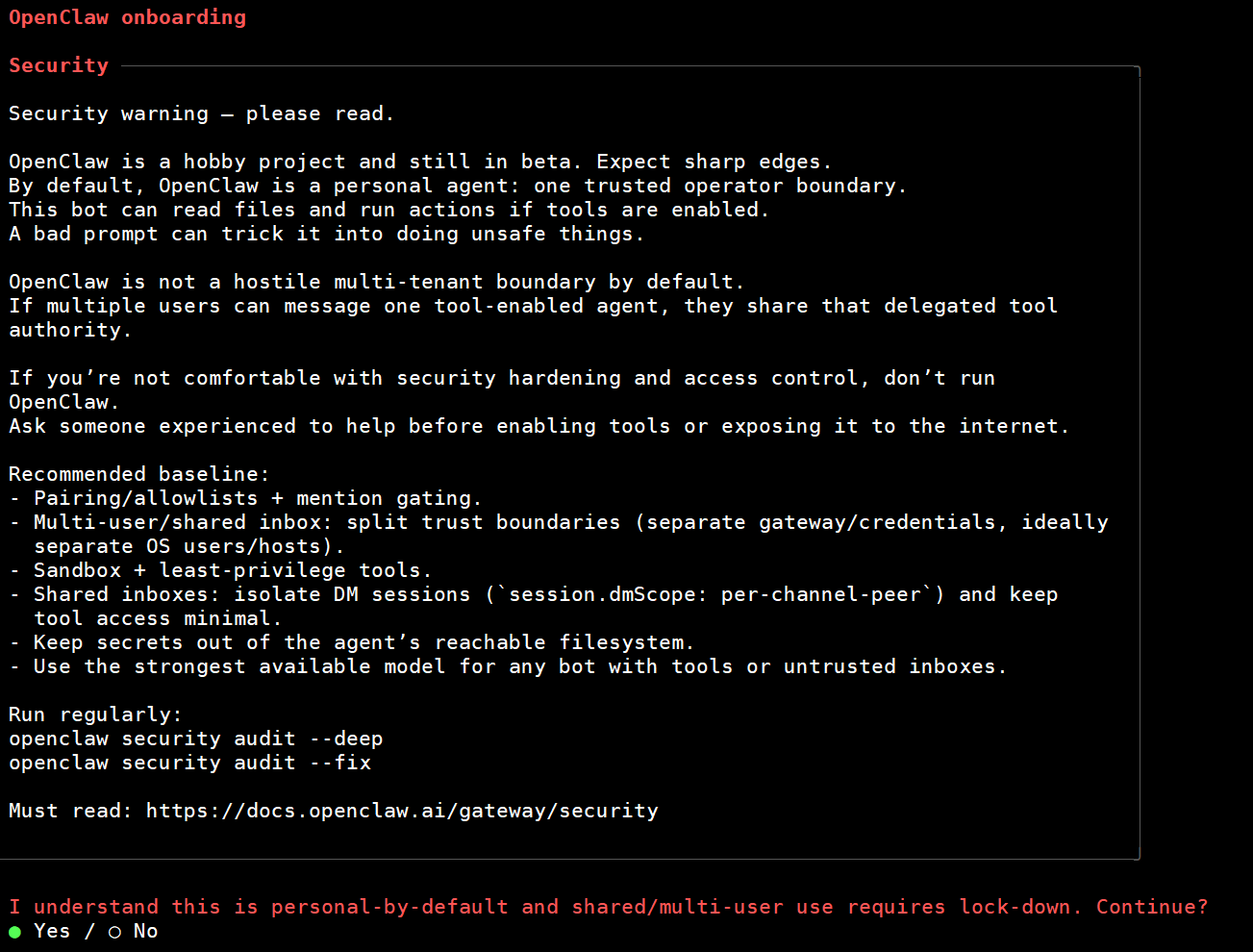Screen dimensions: 1253x952
Task: Click 'Multi-user/shared inbox: split trust boundaries' line
Action: tap(559, 534)
